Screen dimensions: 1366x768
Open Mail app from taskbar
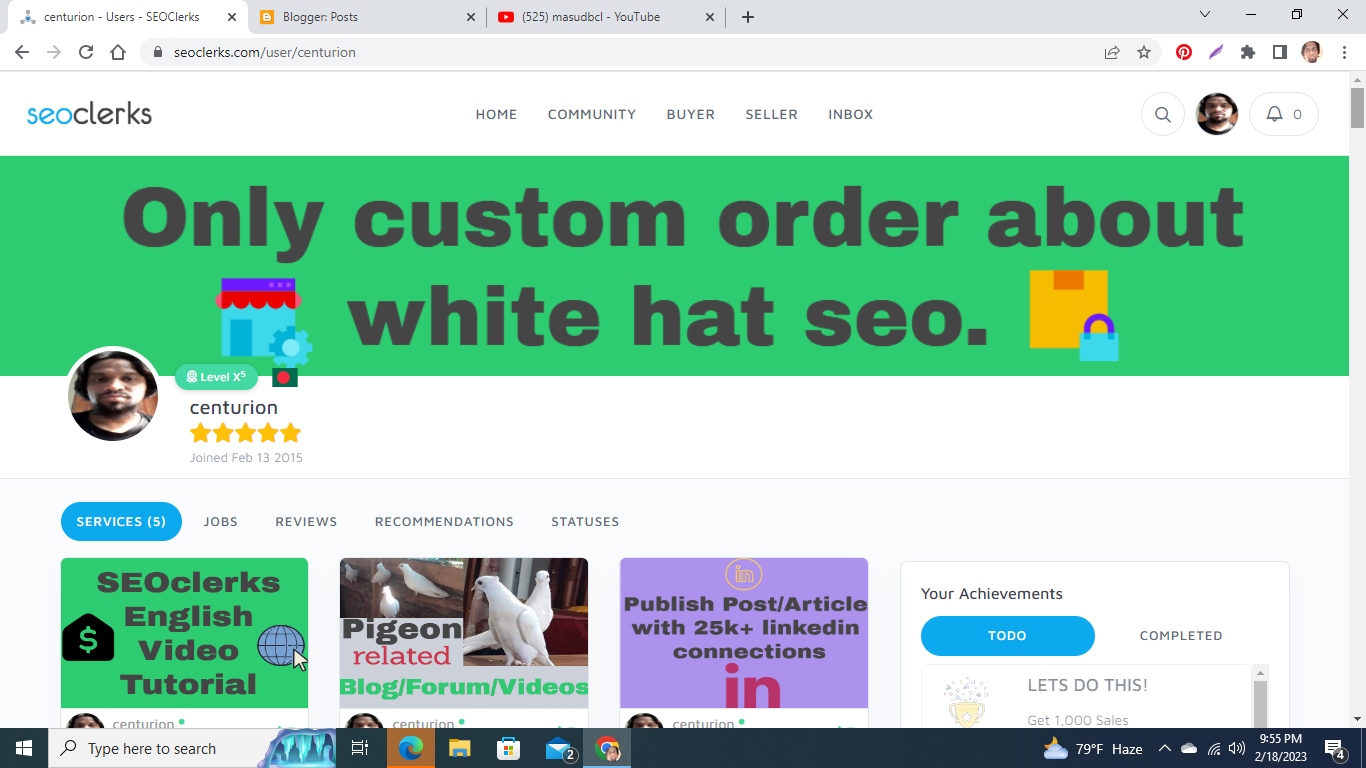point(559,748)
